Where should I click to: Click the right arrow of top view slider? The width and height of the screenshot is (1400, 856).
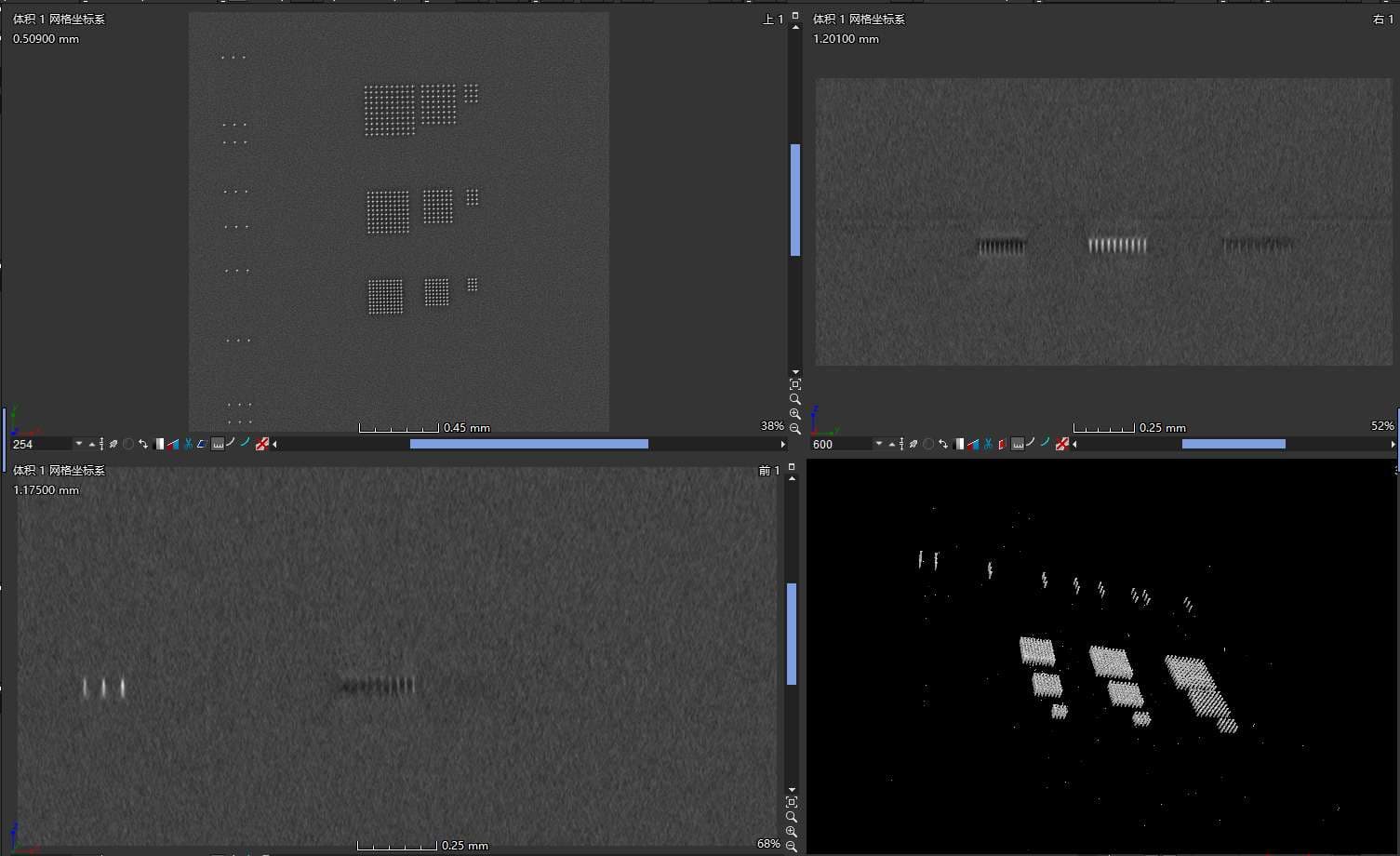coord(782,445)
